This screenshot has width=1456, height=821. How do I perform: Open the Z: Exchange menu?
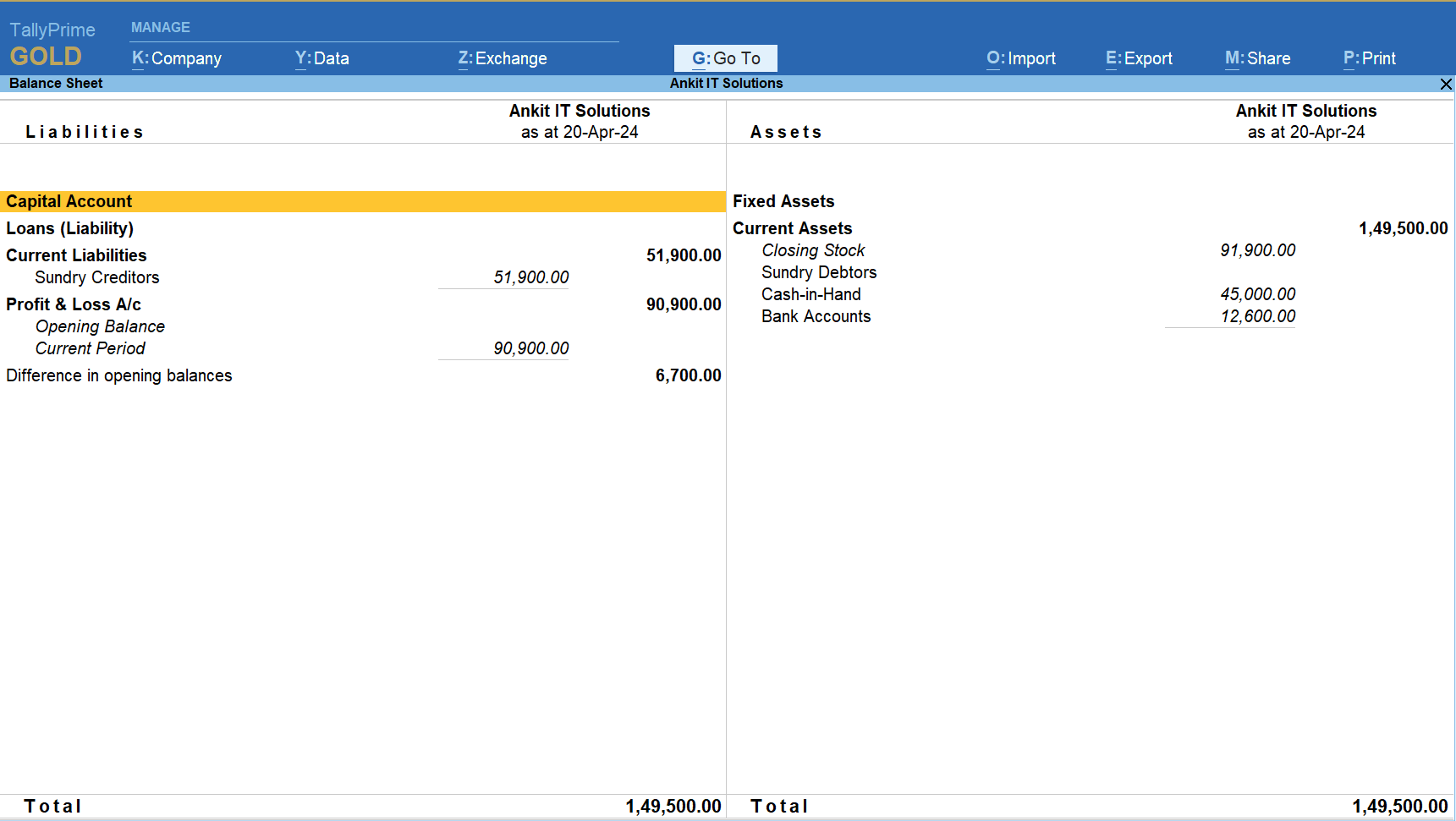coord(502,58)
